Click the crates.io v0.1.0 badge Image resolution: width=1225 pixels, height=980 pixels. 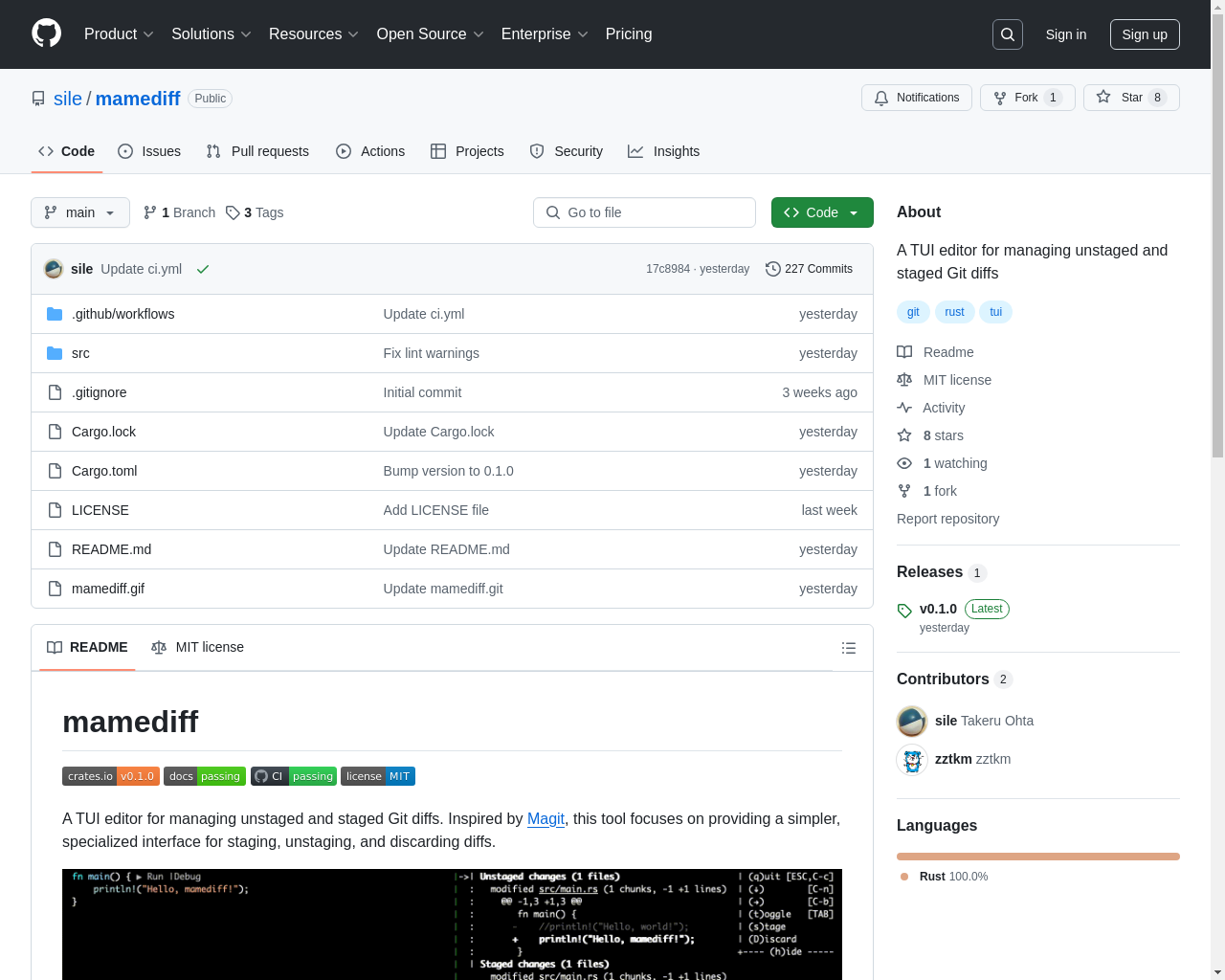pyautogui.click(x=111, y=776)
